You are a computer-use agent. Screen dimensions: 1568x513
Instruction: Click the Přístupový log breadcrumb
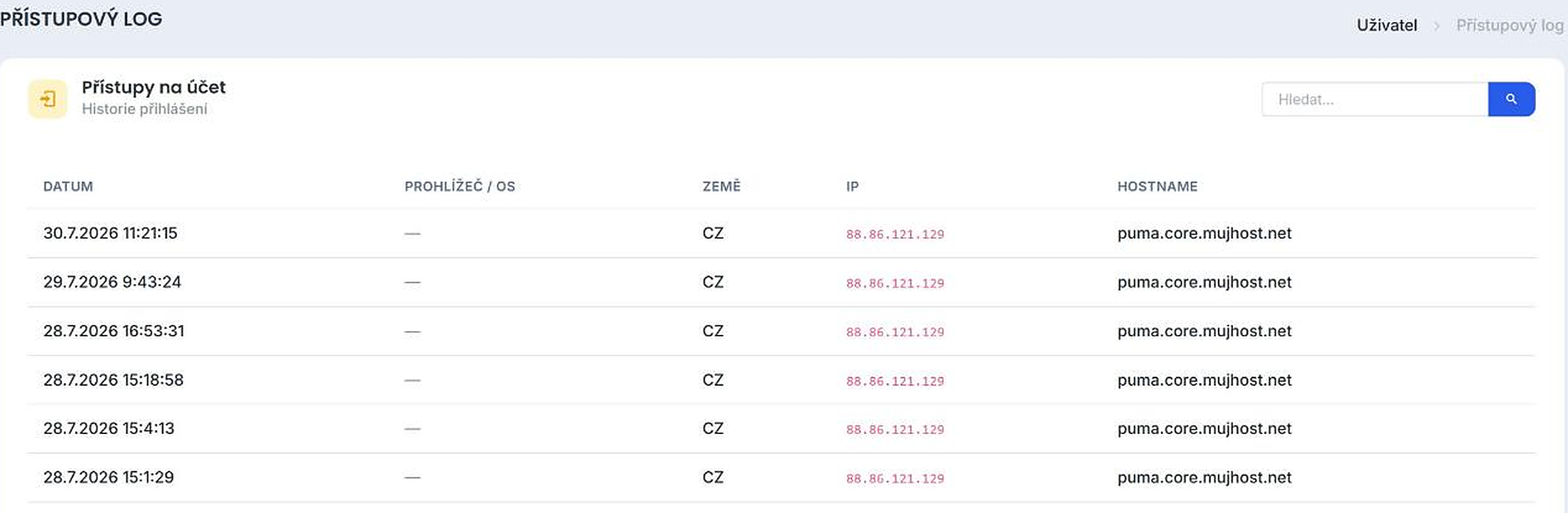click(1510, 25)
